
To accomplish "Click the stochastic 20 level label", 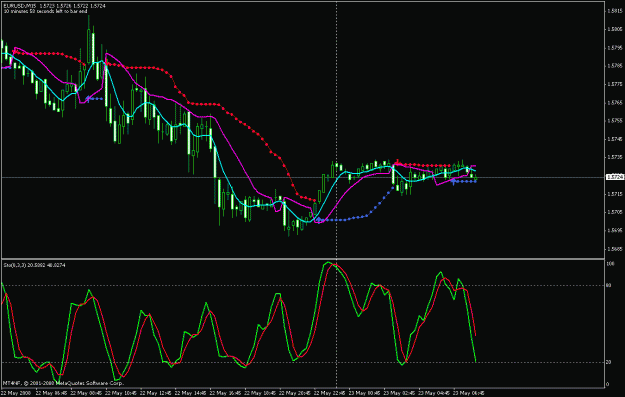I will pyautogui.click(x=609, y=362).
